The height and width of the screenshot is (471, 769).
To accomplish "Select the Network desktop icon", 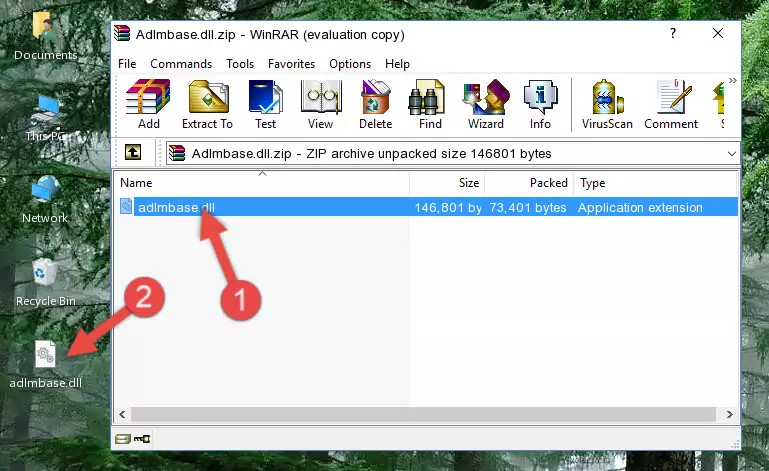I will [x=45, y=199].
